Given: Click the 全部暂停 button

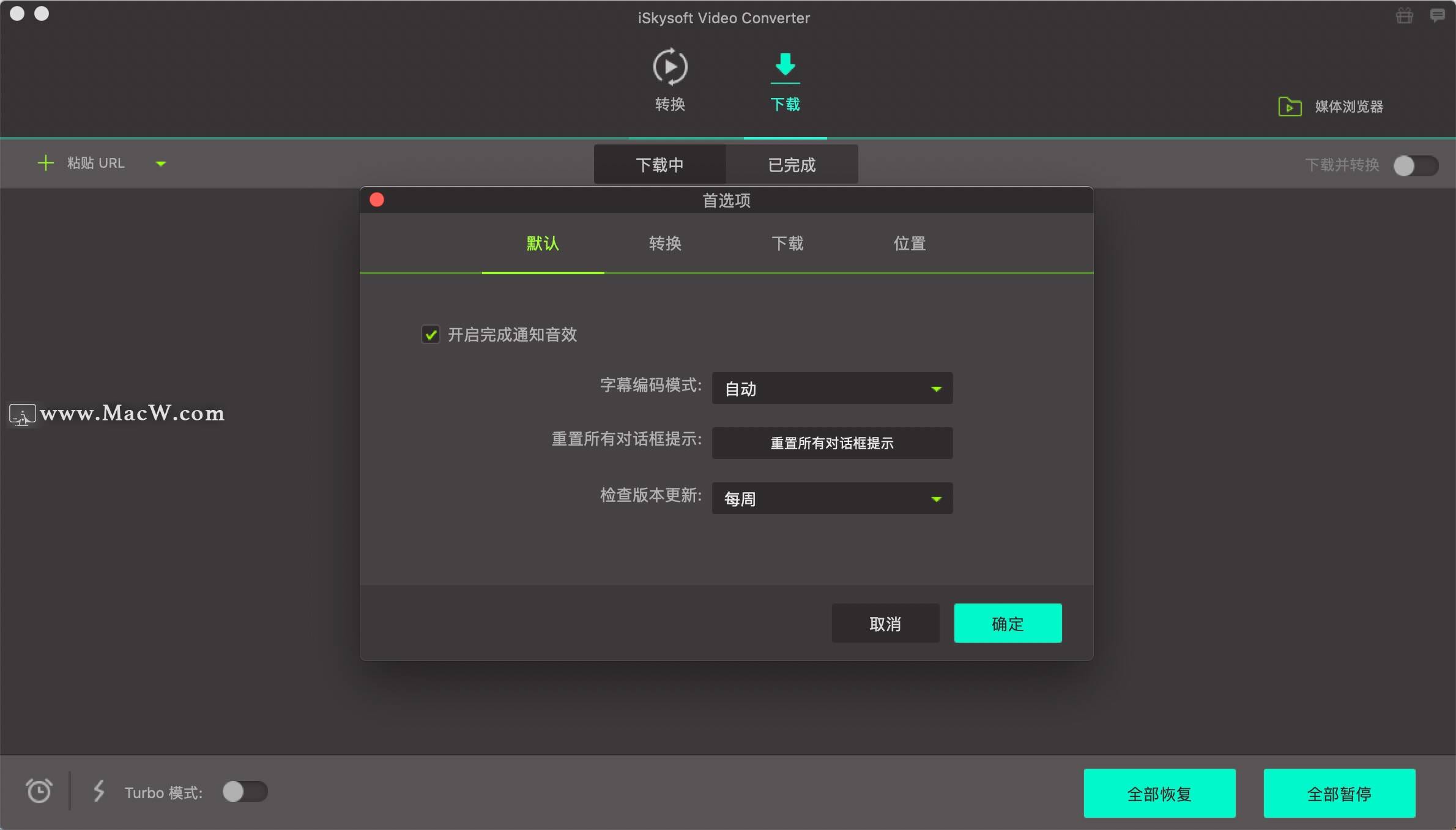Looking at the screenshot, I should (x=1339, y=793).
